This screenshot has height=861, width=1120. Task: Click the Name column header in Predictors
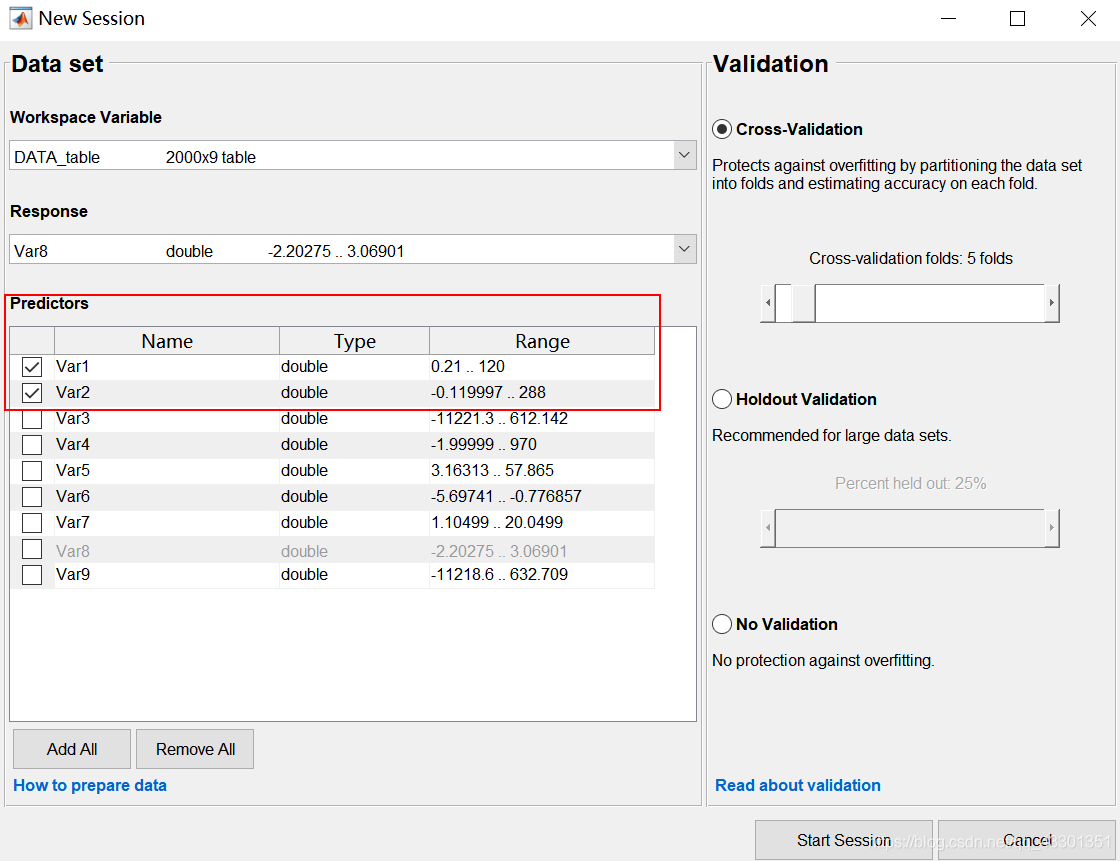click(167, 342)
